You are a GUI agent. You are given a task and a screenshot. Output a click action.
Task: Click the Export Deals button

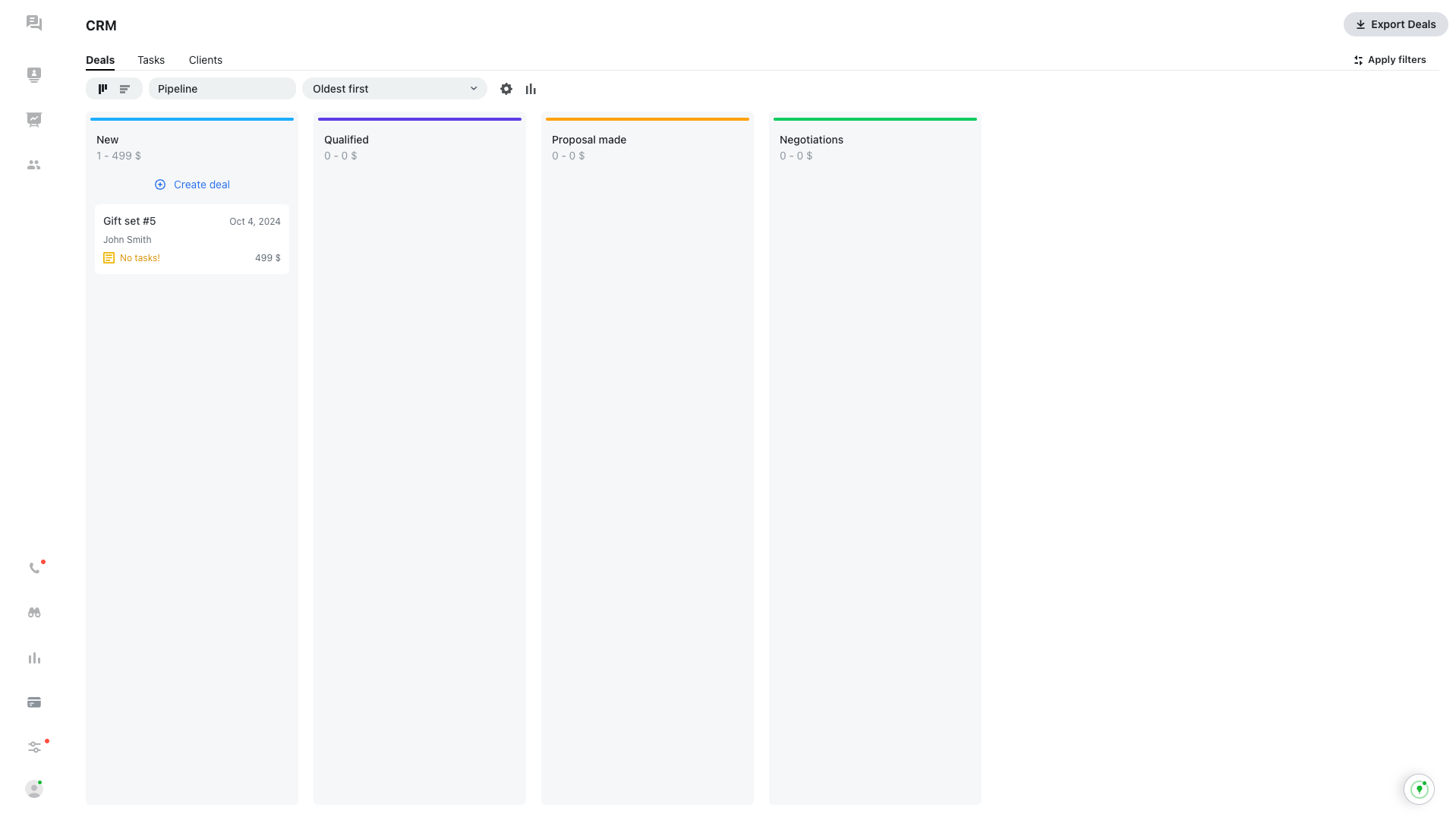[x=1395, y=24]
